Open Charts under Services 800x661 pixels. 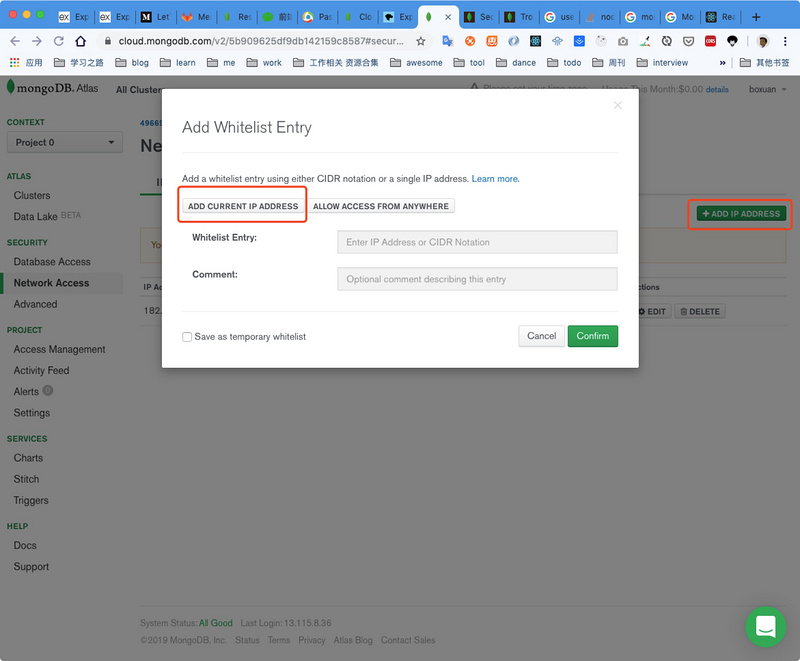[x=28, y=458]
